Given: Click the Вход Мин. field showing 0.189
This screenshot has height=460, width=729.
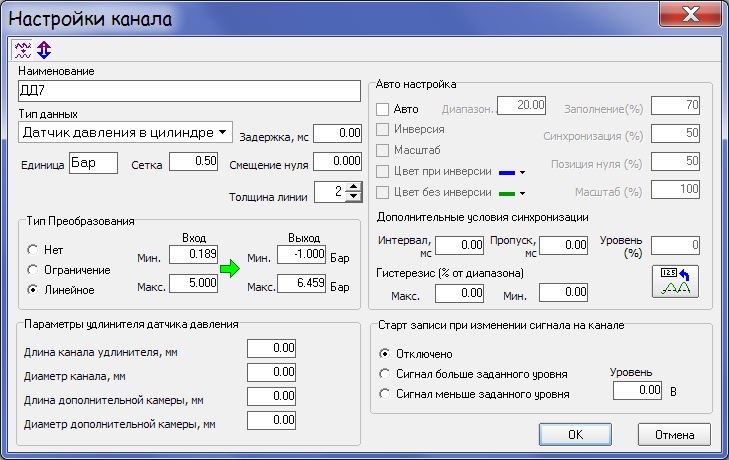Looking at the screenshot, I should 193,254.
